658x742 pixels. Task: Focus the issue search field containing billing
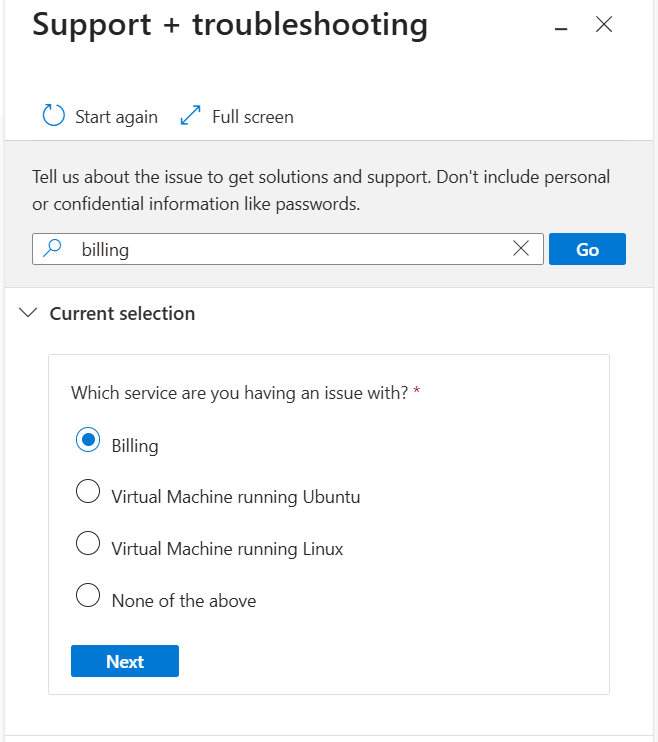288,249
